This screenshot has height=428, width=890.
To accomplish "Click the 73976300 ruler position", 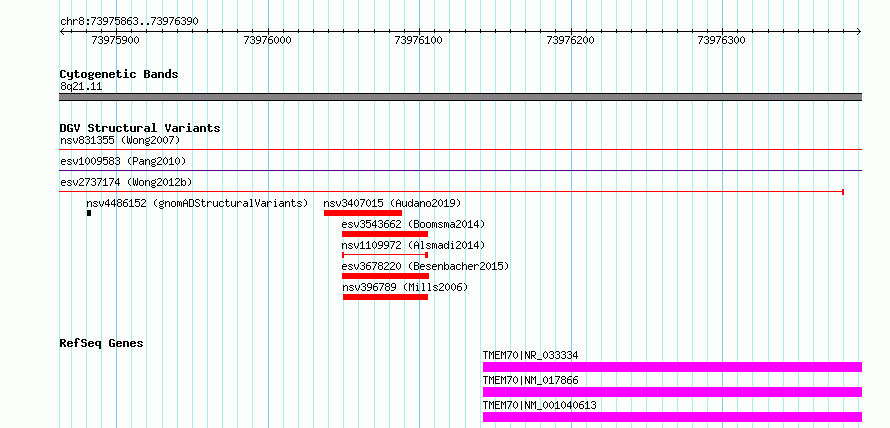I will [x=721, y=41].
